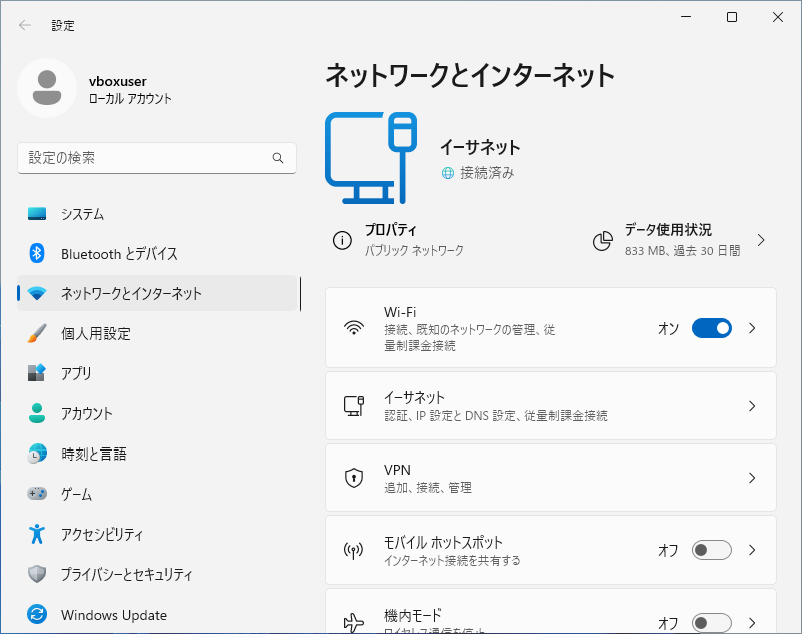Click the VPN shield lock icon
The width and height of the screenshot is (802, 634).
click(354, 478)
